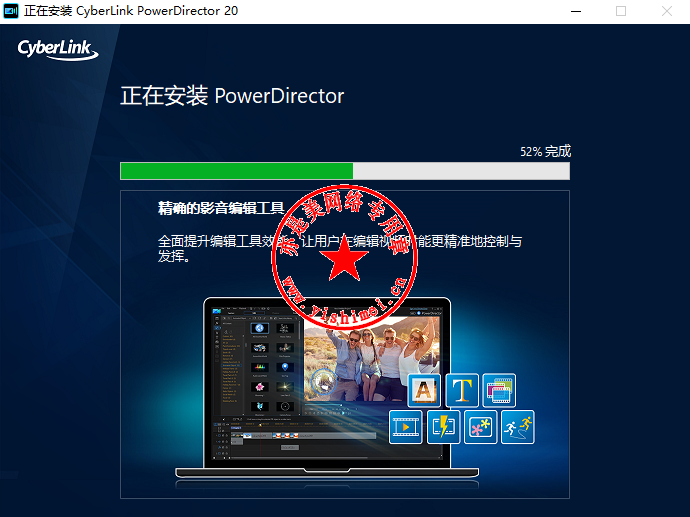Minimize the installer window
The image size is (690, 517).
coord(576,11)
